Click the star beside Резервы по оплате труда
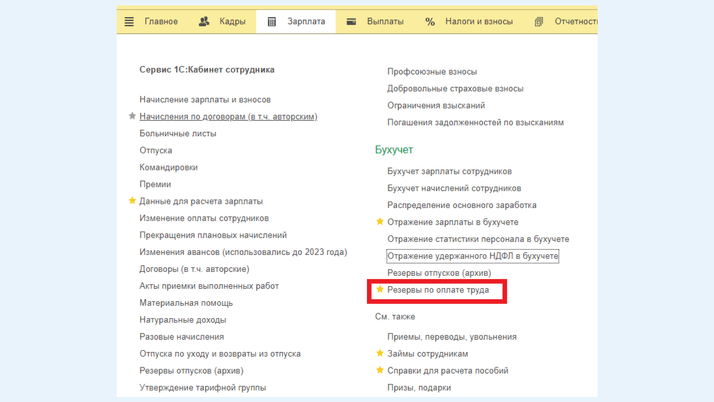Viewport: 714px width, 402px height. 380,290
